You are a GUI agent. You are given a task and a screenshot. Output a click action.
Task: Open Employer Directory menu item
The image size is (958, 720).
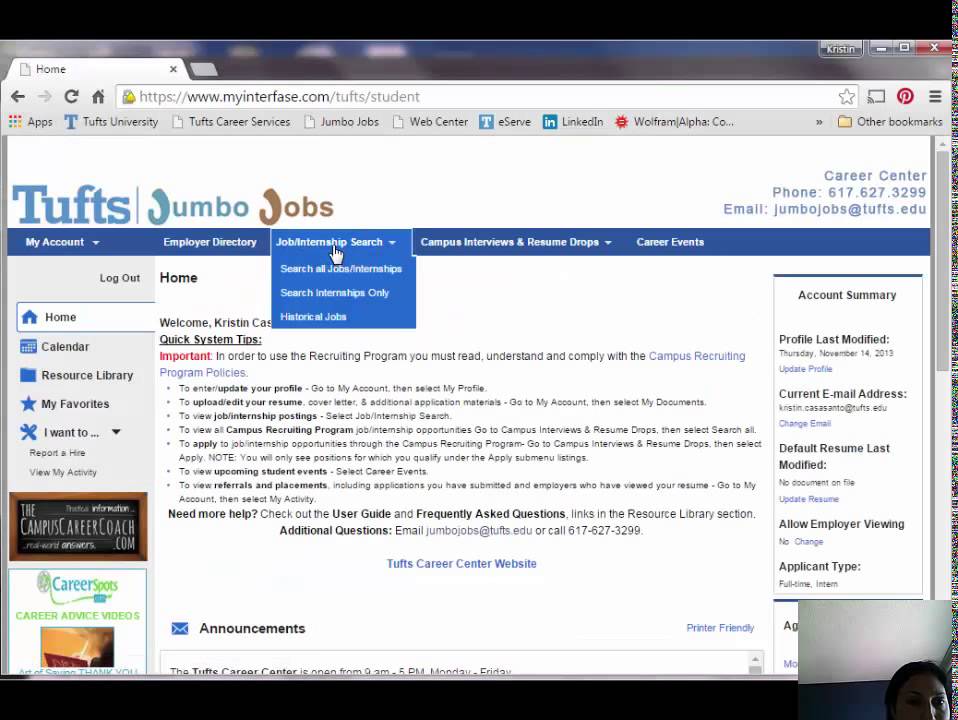click(210, 242)
